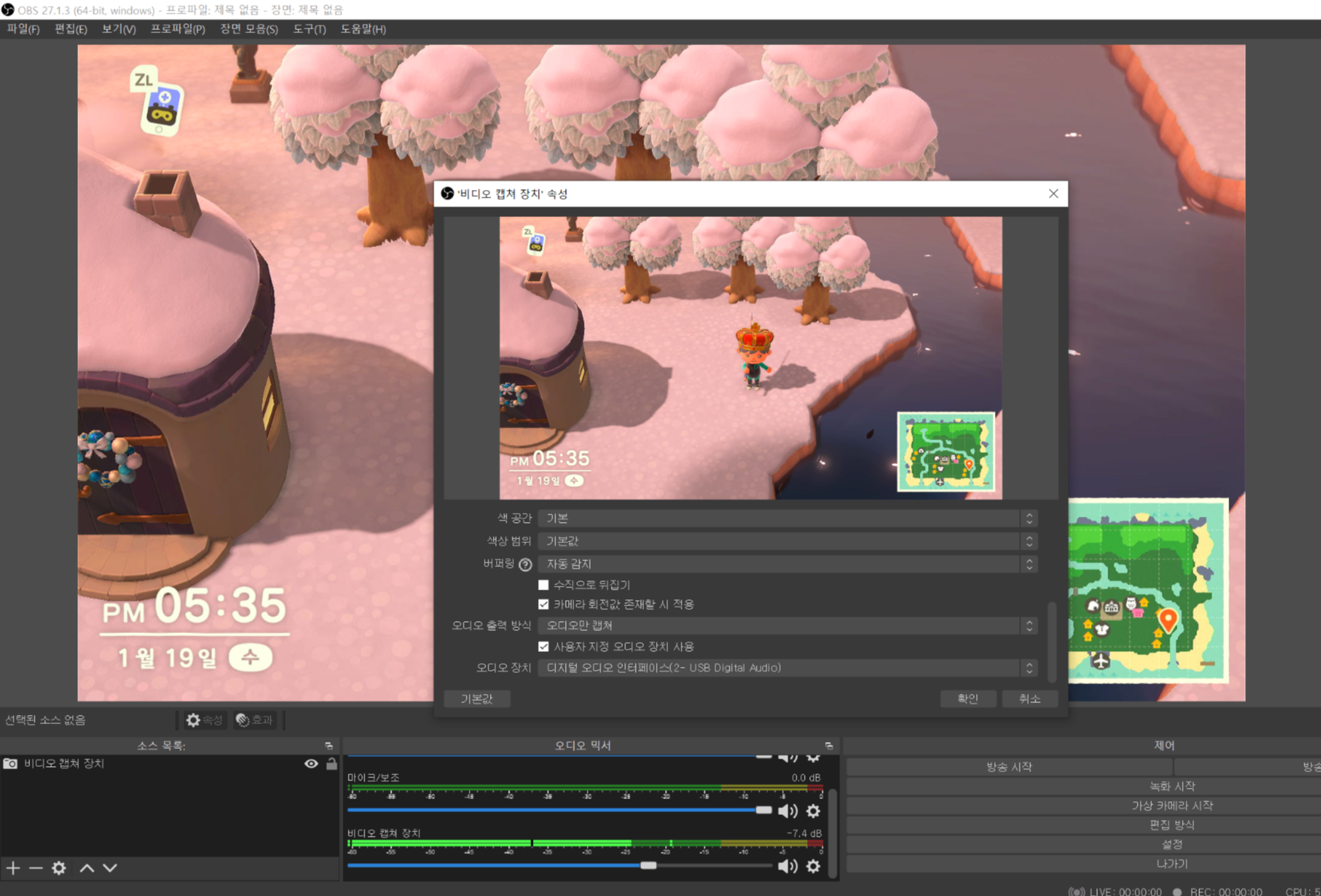Uncheck 사용자 지정 오디오 장치 사용

coord(543,646)
